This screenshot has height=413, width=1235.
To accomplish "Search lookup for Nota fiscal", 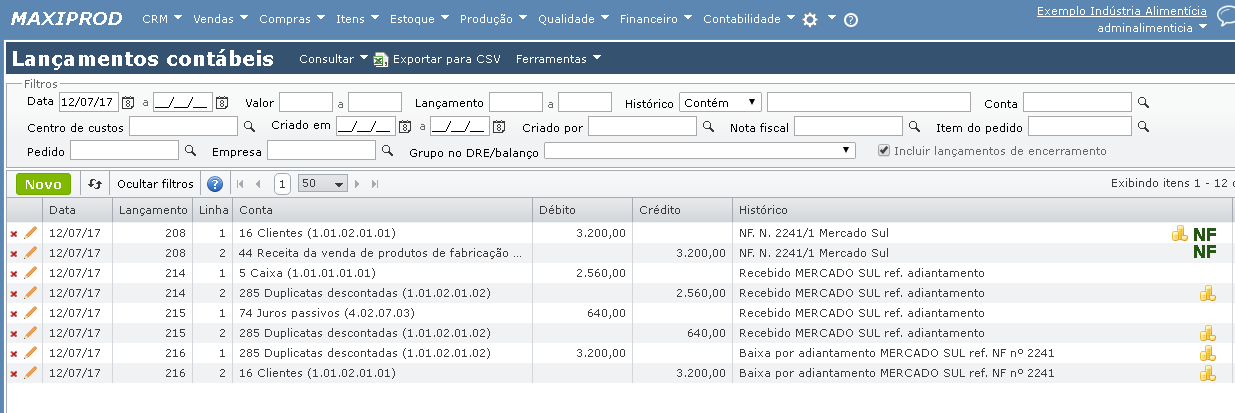I will [x=914, y=126].
